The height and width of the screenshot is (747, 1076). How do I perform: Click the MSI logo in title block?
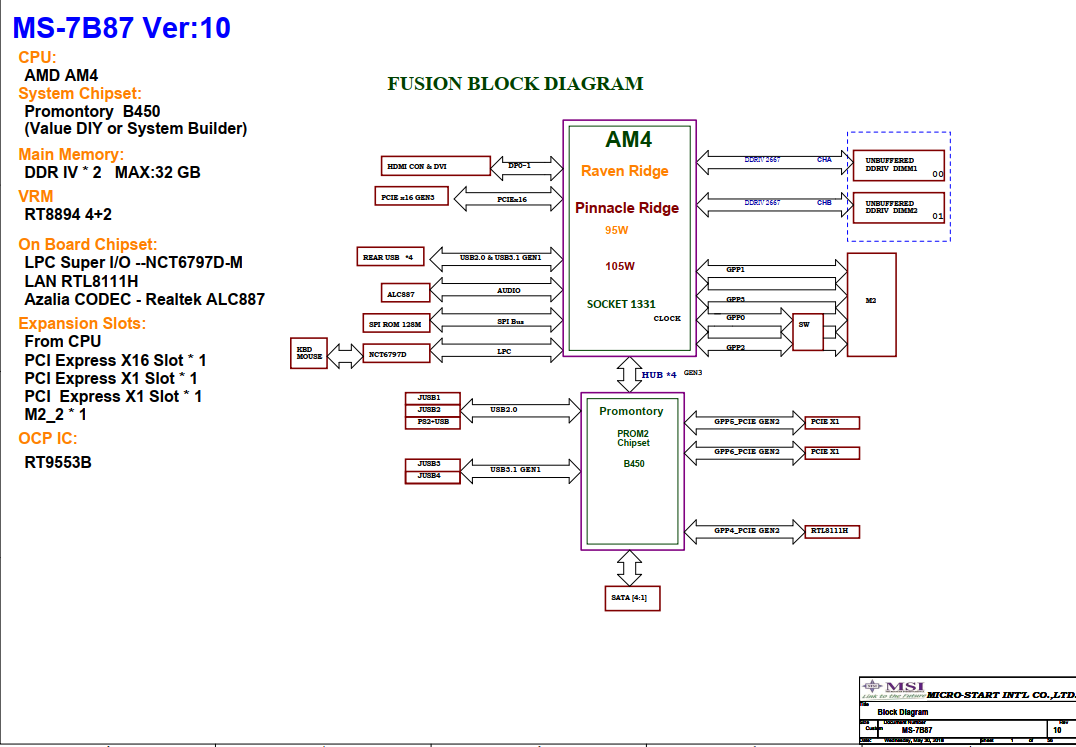[893, 690]
